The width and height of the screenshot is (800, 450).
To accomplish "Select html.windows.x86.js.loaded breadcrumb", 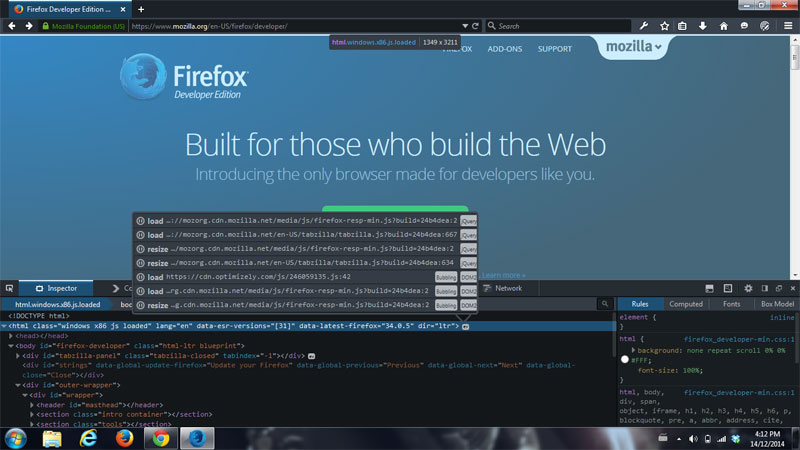I will click(x=58, y=305).
